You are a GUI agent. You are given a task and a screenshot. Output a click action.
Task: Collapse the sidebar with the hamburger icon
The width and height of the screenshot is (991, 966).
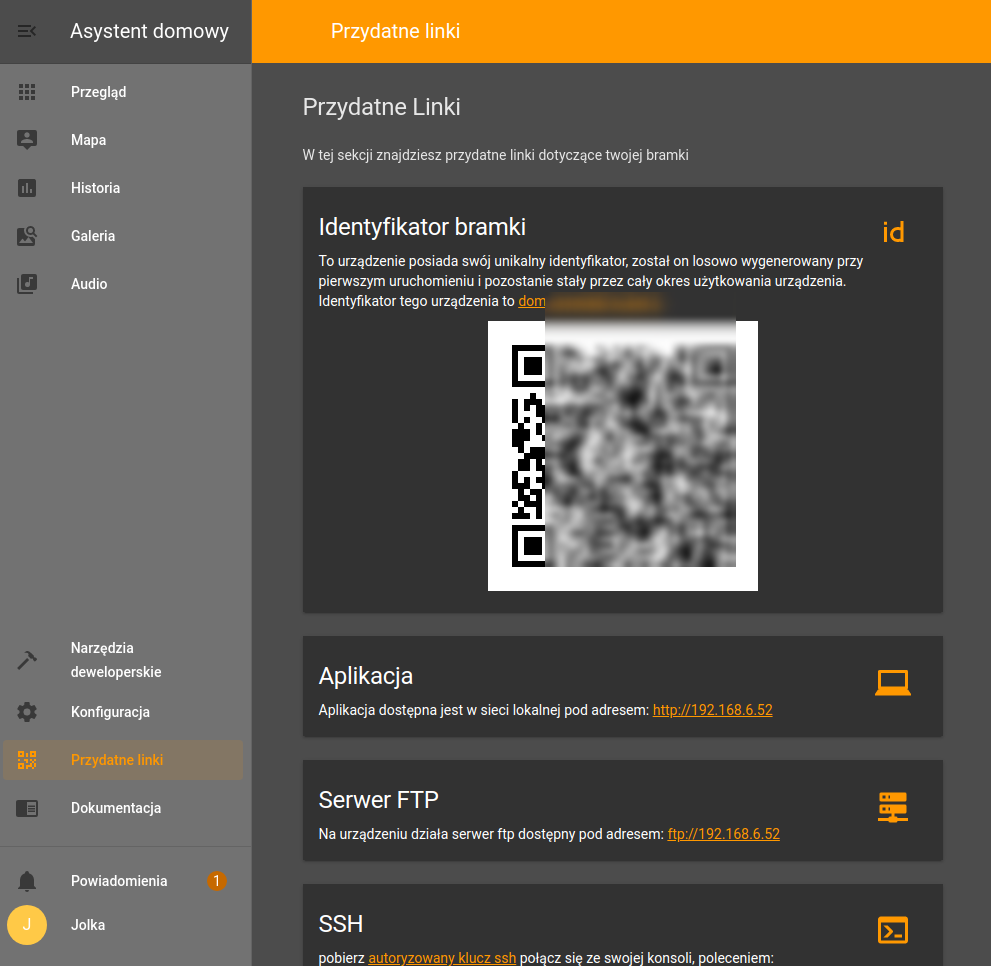[27, 31]
